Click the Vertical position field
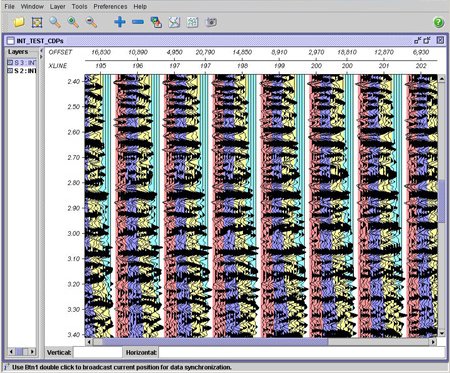 click(x=98, y=352)
